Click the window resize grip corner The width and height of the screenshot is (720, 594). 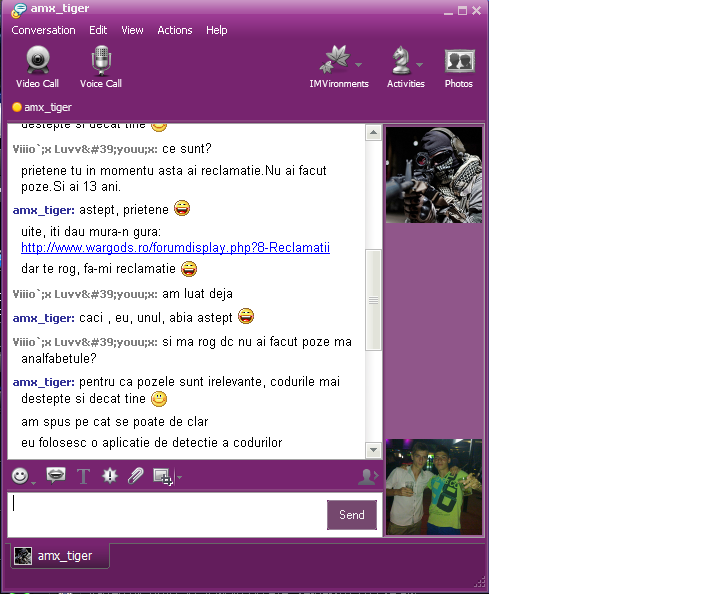click(480, 582)
